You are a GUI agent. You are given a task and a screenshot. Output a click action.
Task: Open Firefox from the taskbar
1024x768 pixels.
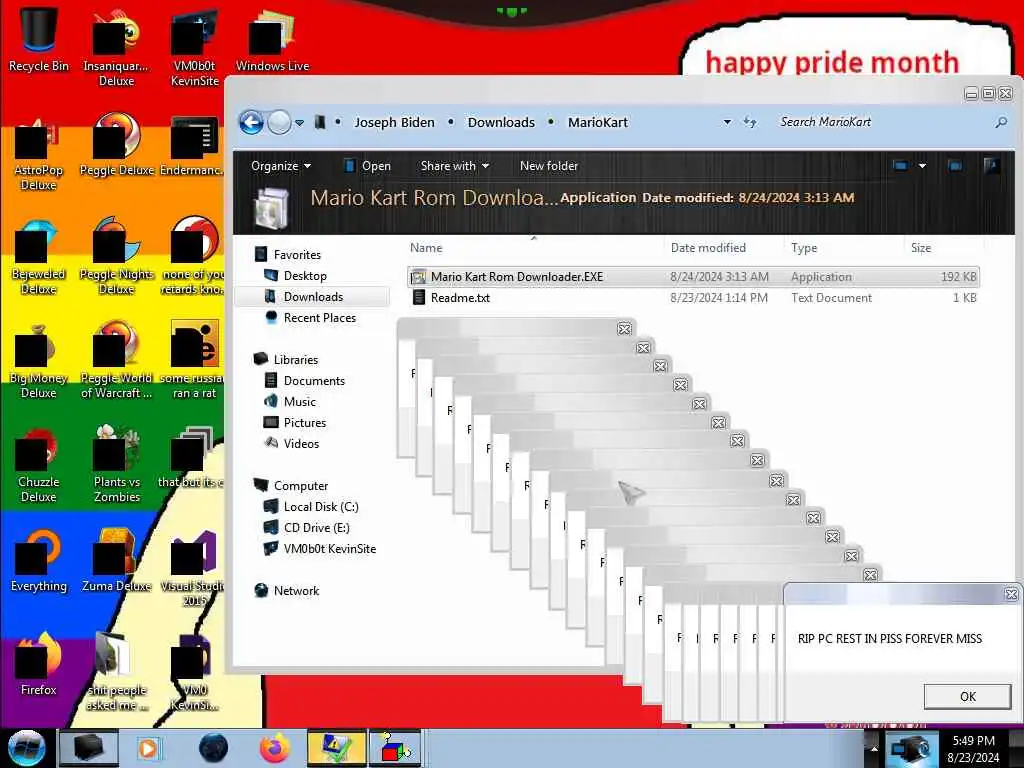coord(275,748)
